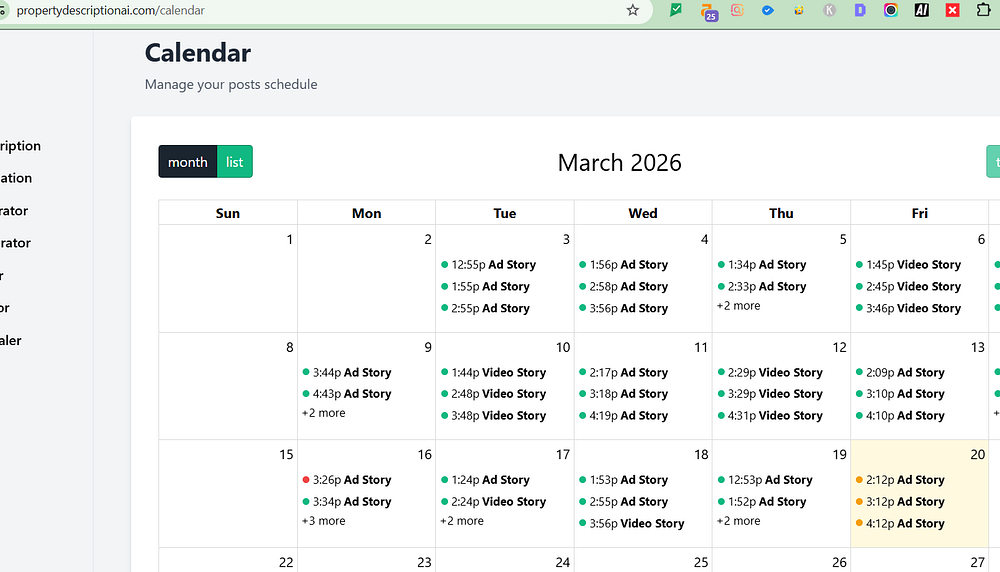
Task: Switch to month view
Action: click(x=188, y=161)
